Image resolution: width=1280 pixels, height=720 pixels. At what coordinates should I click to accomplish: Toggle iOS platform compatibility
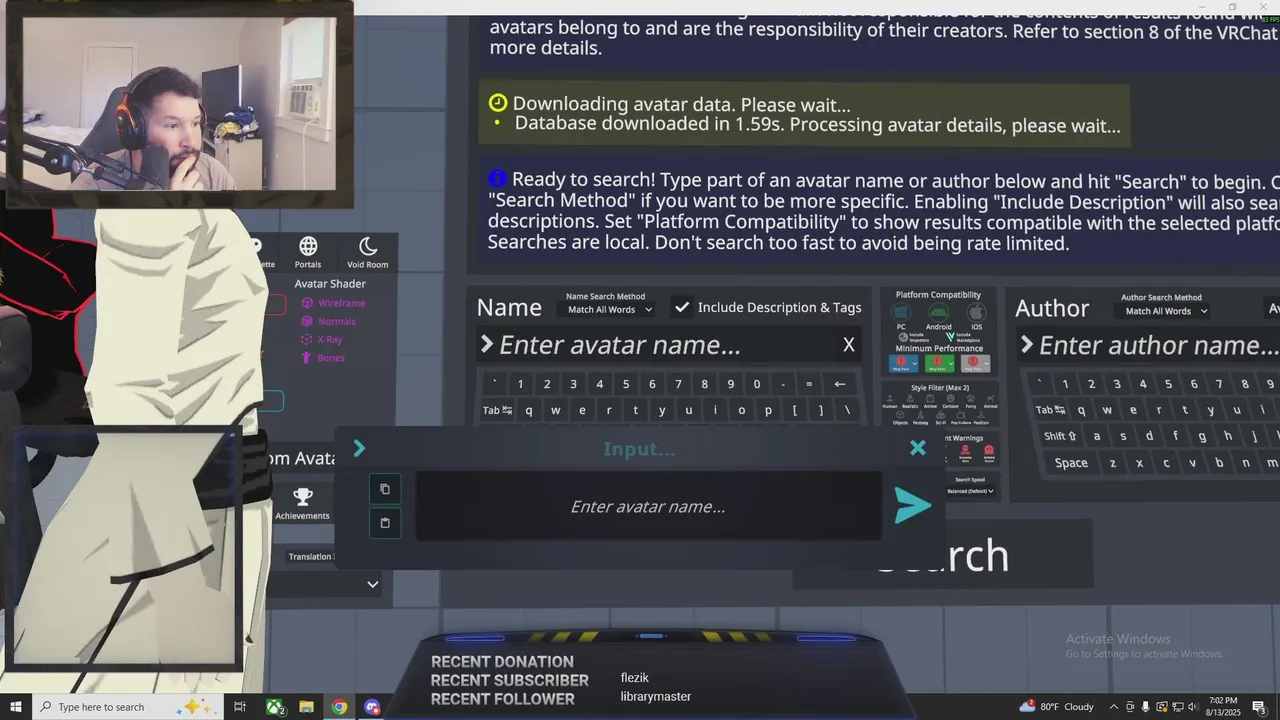coord(976,314)
